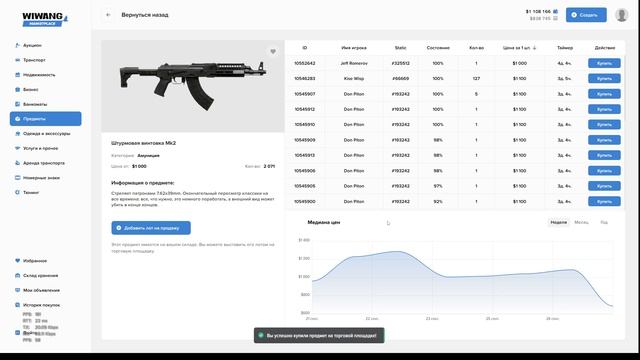Image resolution: width=640 pixels, height=360 pixels.
Task: Switch the price chart to Год
Action: [604, 222]
